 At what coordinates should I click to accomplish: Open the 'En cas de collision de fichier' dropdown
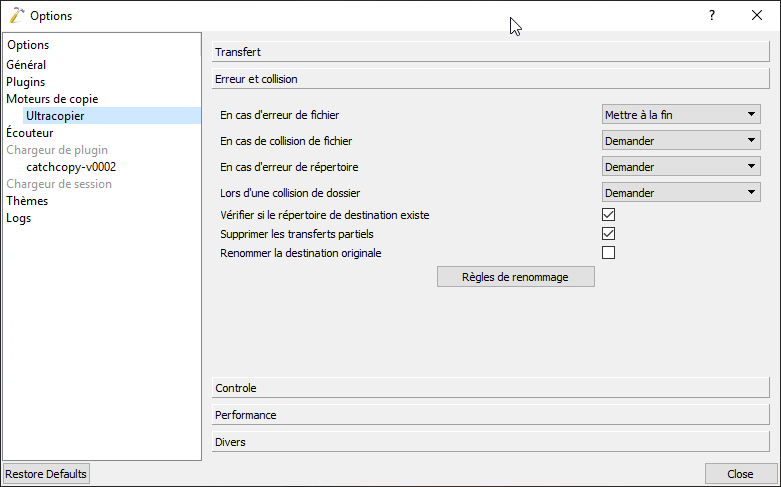coord(682,141)
